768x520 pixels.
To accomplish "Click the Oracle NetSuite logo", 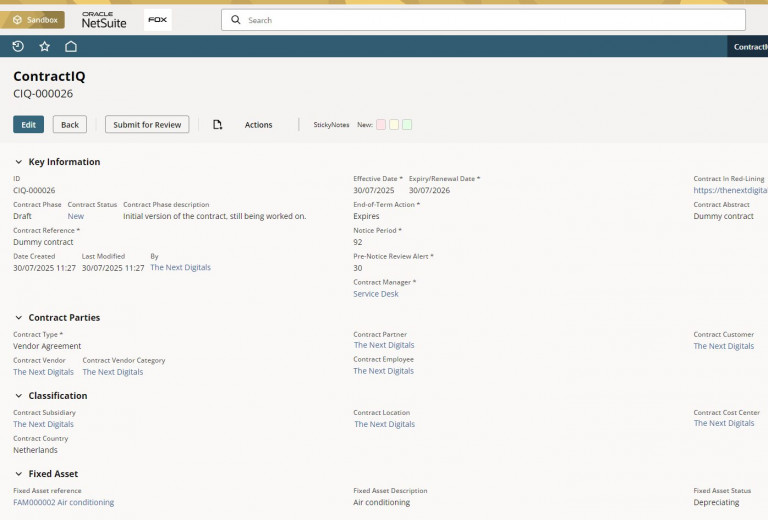I will (x=104, y=20).
